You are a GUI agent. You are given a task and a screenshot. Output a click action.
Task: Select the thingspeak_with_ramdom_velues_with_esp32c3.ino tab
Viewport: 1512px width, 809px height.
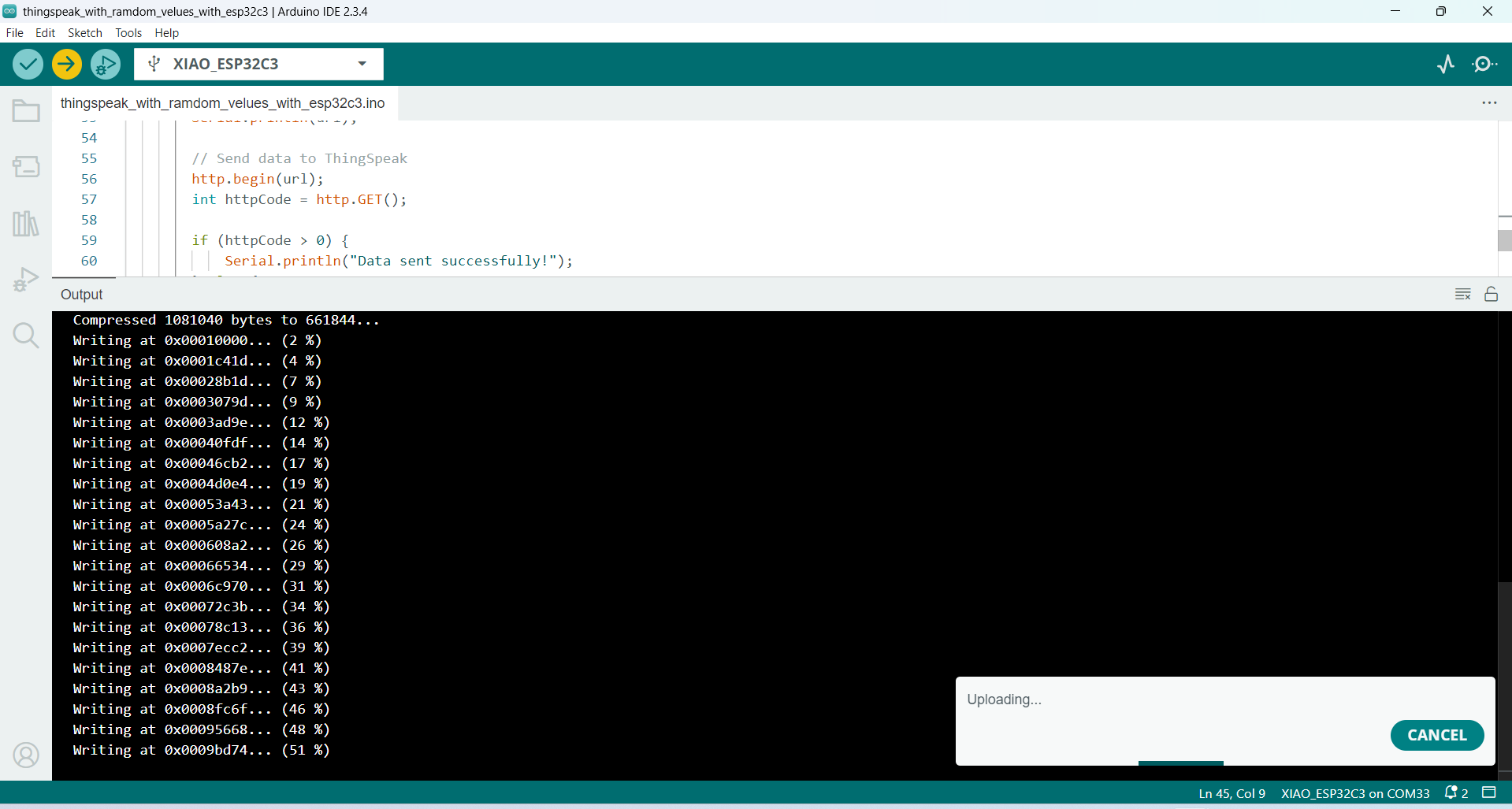[x=223, y=103]
